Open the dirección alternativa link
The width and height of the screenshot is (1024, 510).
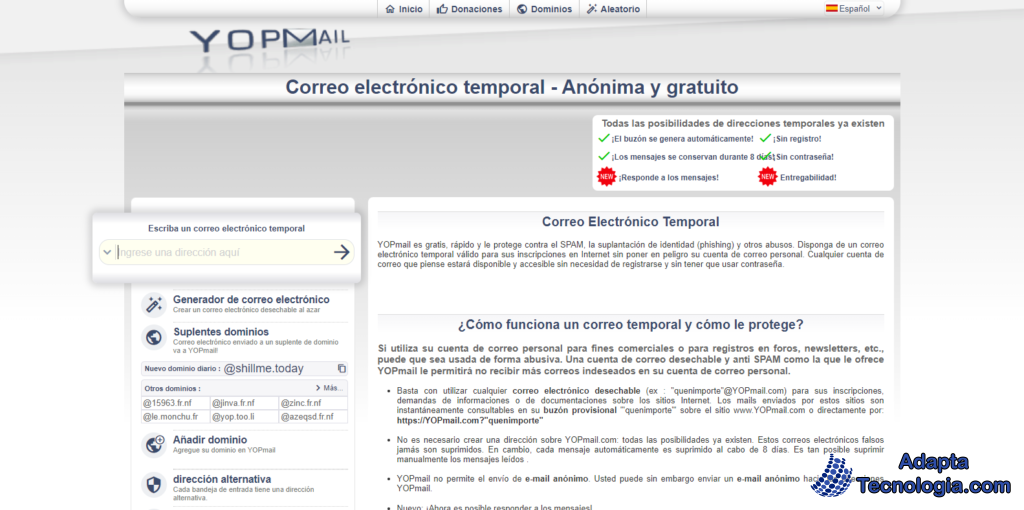[x=222, y=479]
